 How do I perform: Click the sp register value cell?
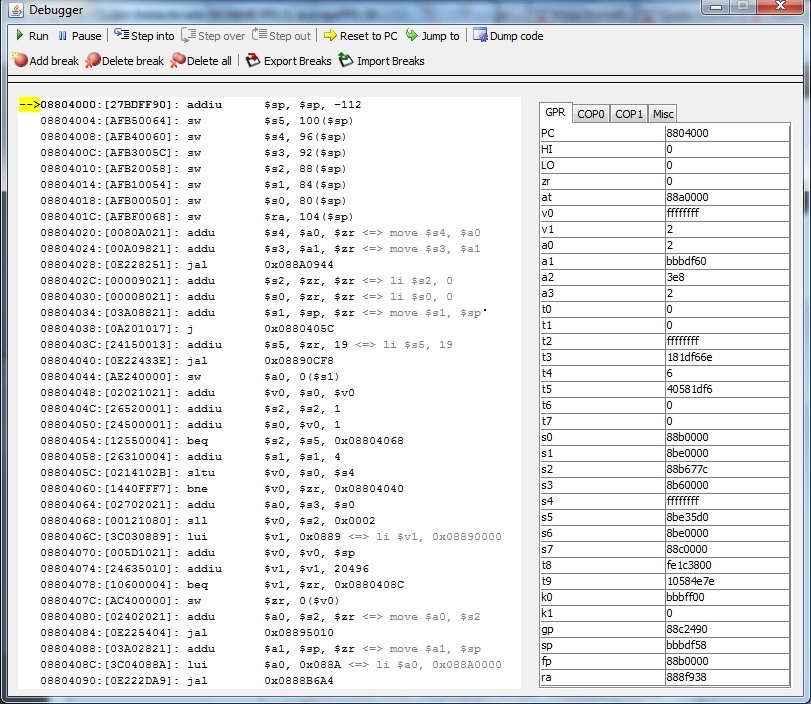(725, 646)
